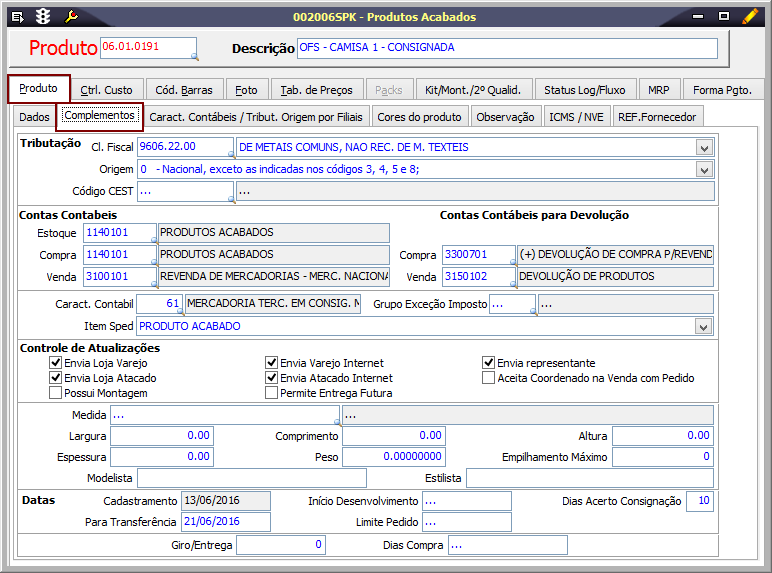The width and height of the screenshot is (772, 573).
Task: Open the Origem dropdown list
Action: [x=705, y=170]
